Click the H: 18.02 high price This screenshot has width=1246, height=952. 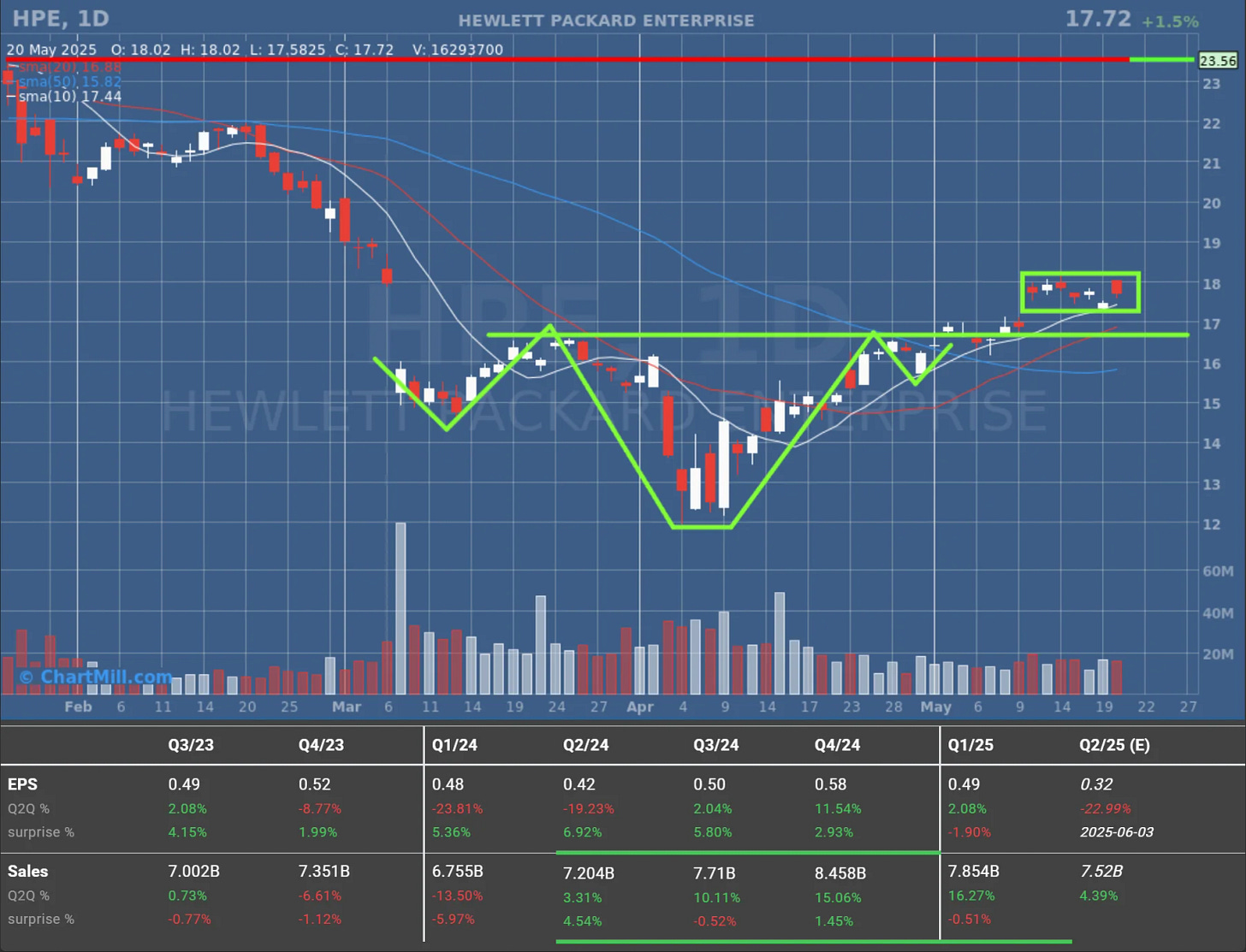click(x=211, y=50)
